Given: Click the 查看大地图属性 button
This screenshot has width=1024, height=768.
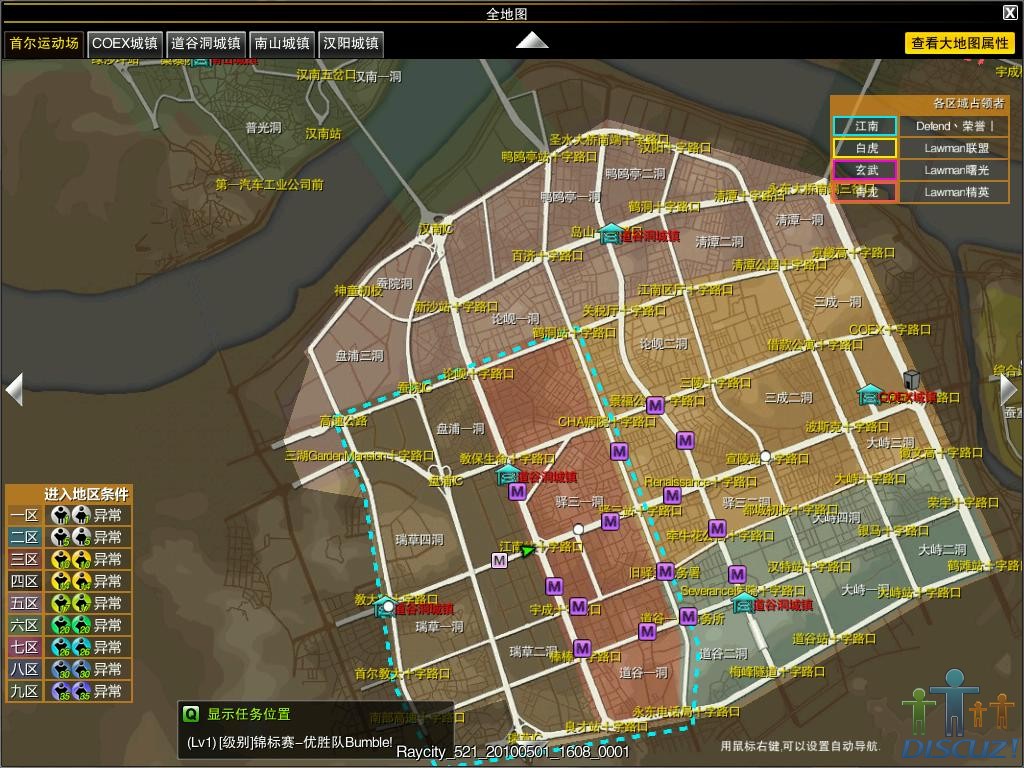Looking at the screenshot, I should pyautogui.click(x=959, y=43).
